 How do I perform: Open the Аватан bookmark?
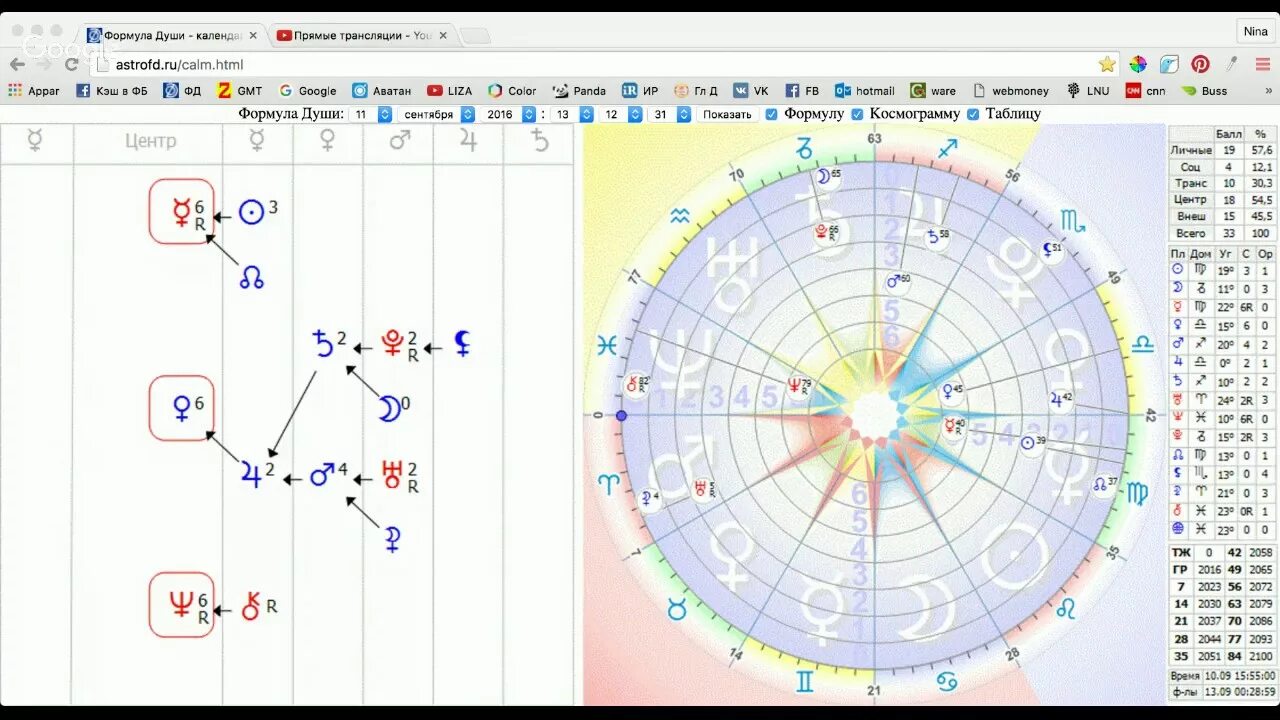point(382,90)
